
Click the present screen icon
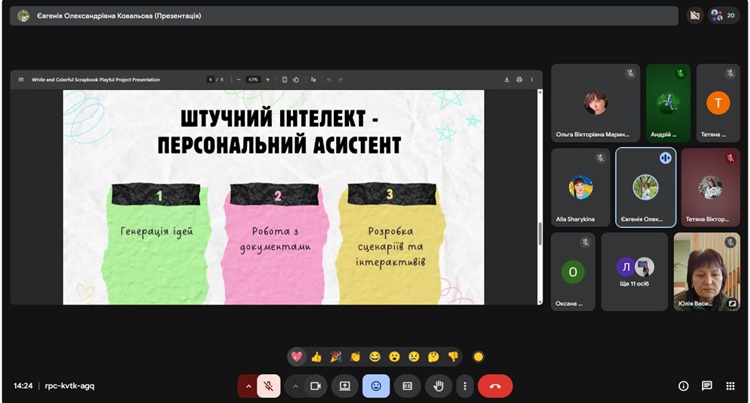click(x=345, y=385)
